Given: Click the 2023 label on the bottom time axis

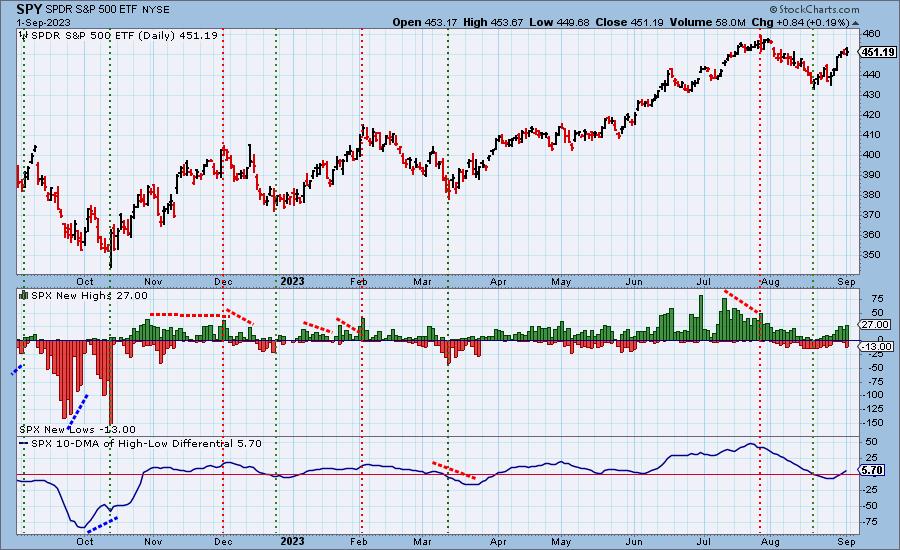Looking at the screenshot, I should point(292,541).
